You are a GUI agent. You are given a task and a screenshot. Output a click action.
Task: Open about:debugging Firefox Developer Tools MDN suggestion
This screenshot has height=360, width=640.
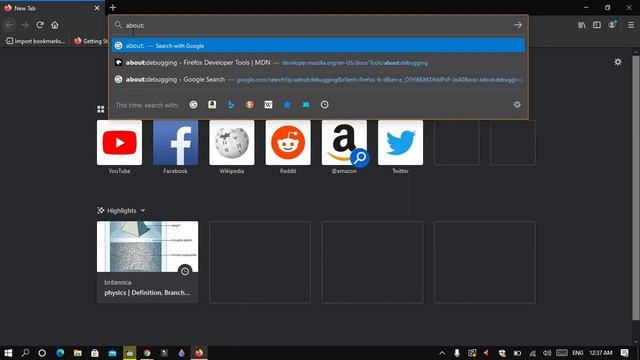tap(318, 62)
